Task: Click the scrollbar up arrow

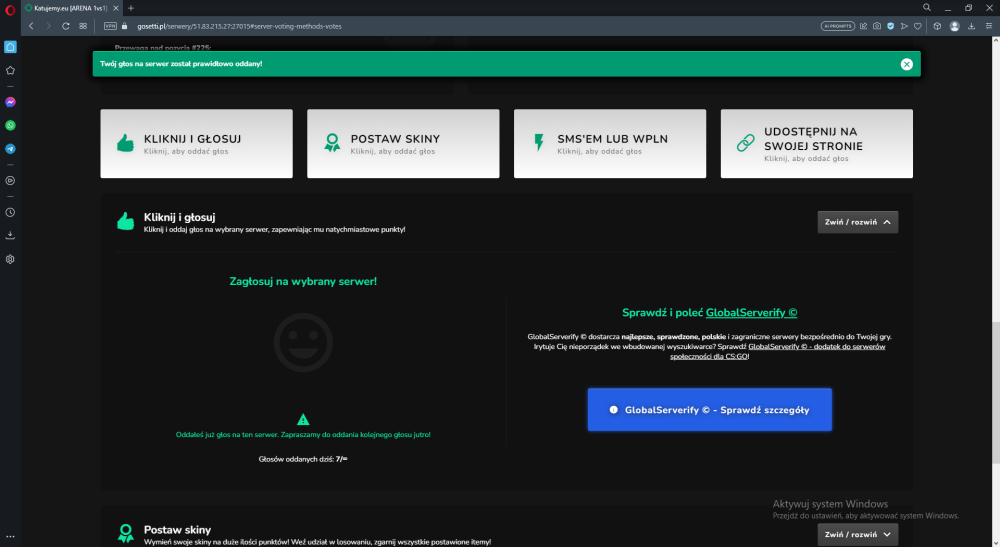Action: pyautogui.click(x=995, y=40)
